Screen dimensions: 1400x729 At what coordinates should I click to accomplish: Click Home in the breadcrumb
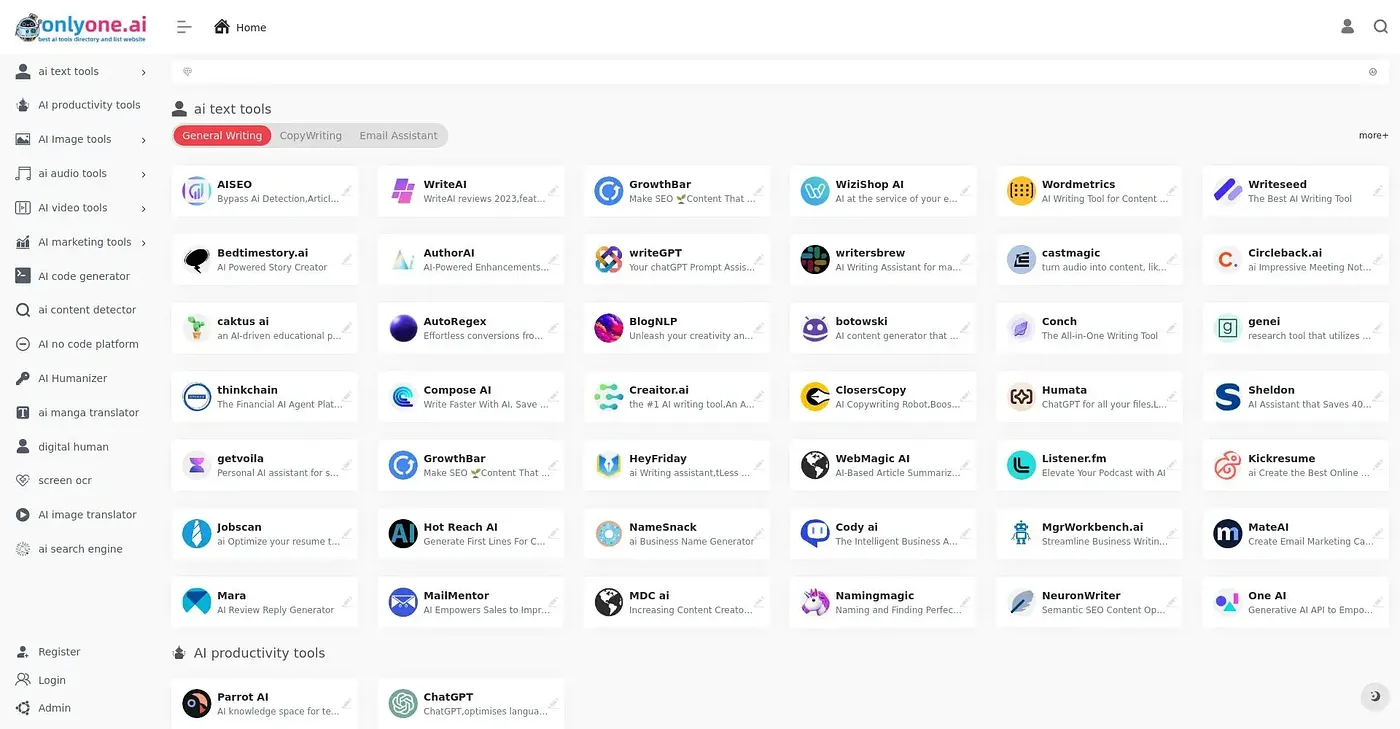coord(251,28)
